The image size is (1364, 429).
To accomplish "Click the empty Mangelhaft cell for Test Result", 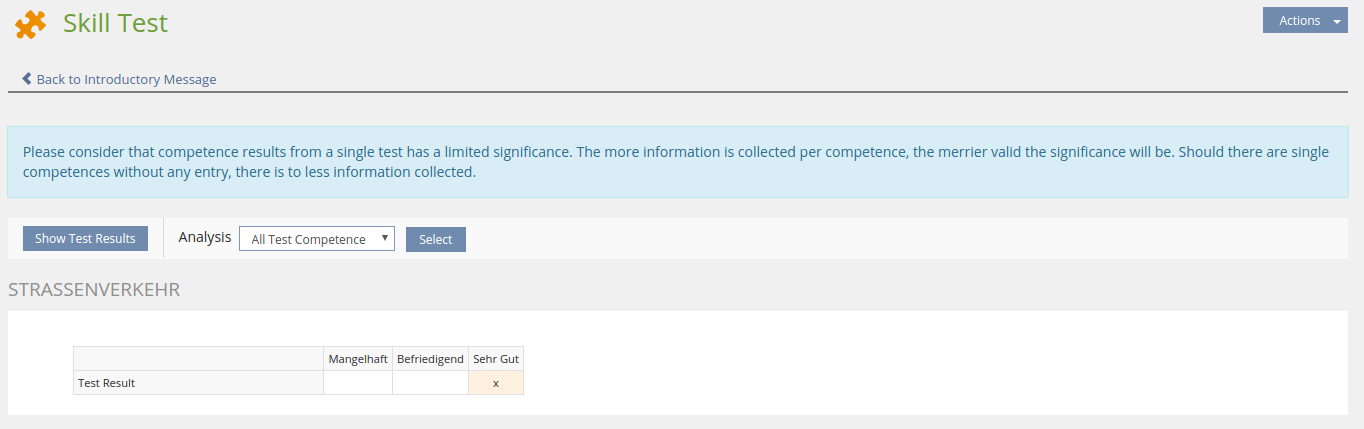I will [358, 383].
